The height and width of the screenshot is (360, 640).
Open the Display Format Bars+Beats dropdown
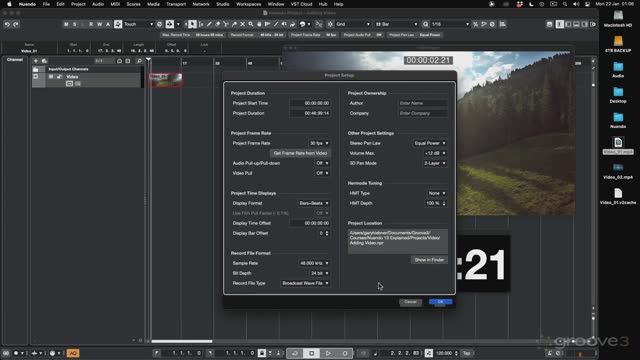pos(313,203)
